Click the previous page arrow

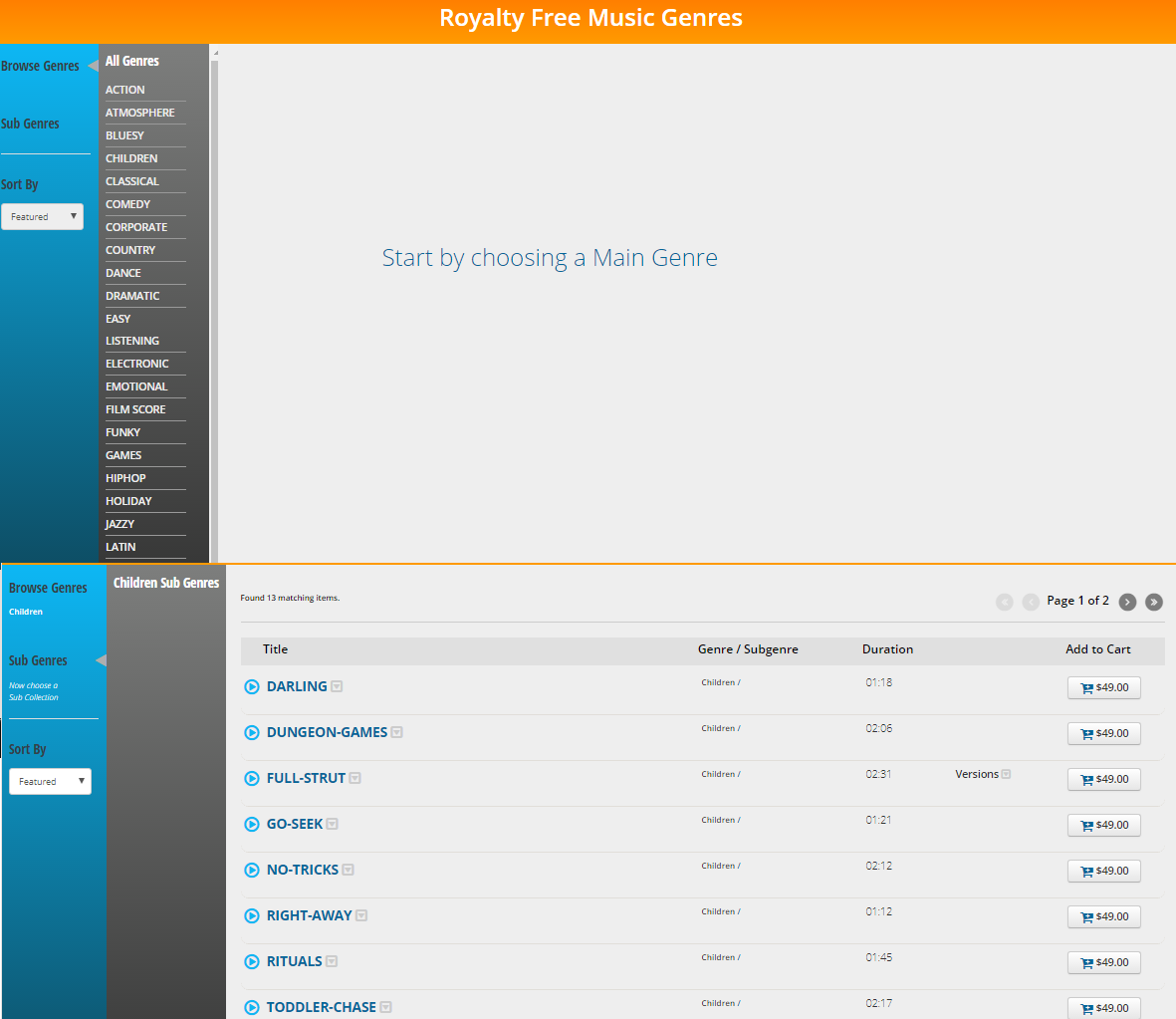point(1032,602)
